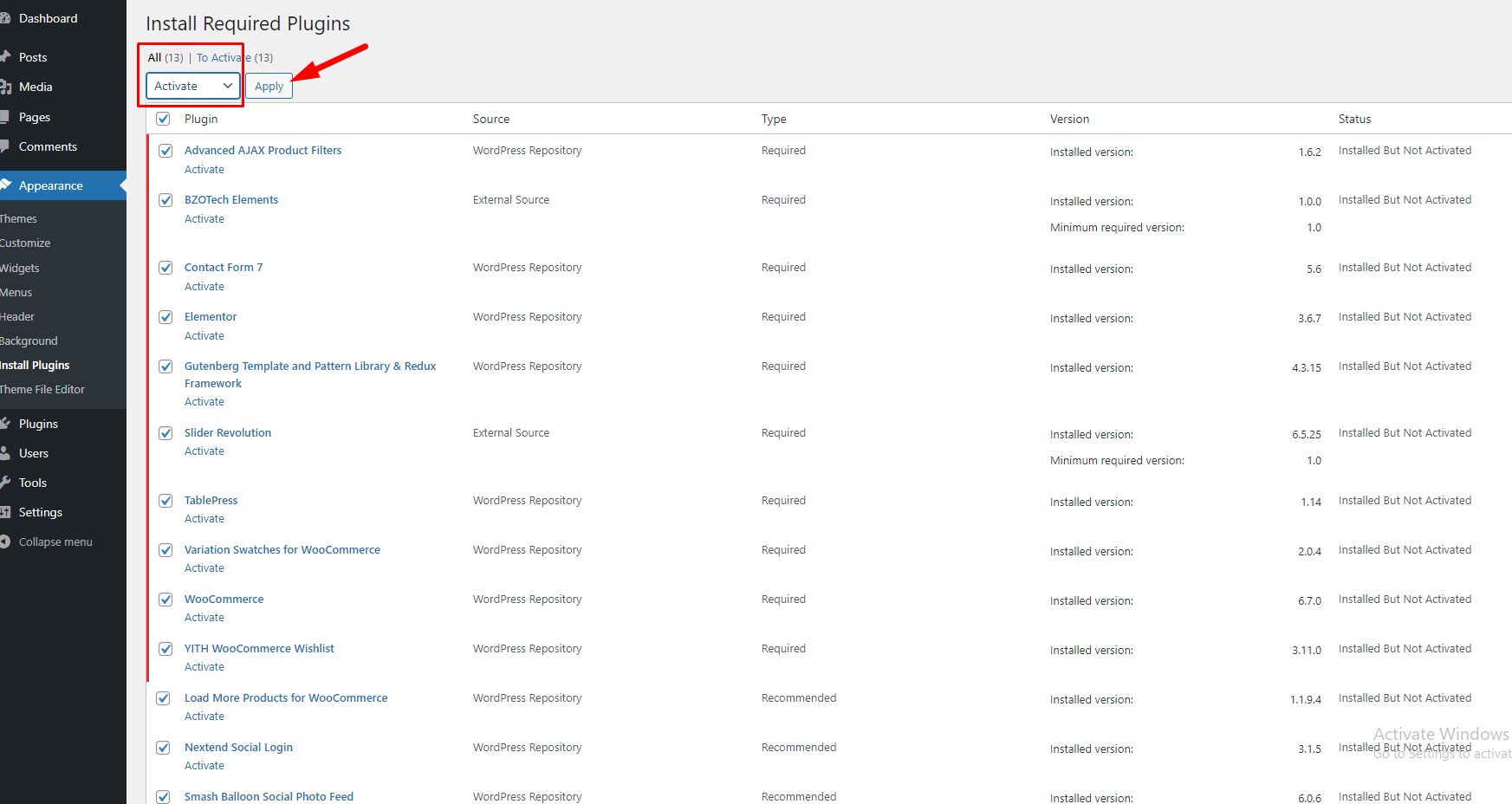Uncheck the TablePress checkbox
This screenshot has width=1512, height=804.
pyautogui.click(x=165, y=501)
